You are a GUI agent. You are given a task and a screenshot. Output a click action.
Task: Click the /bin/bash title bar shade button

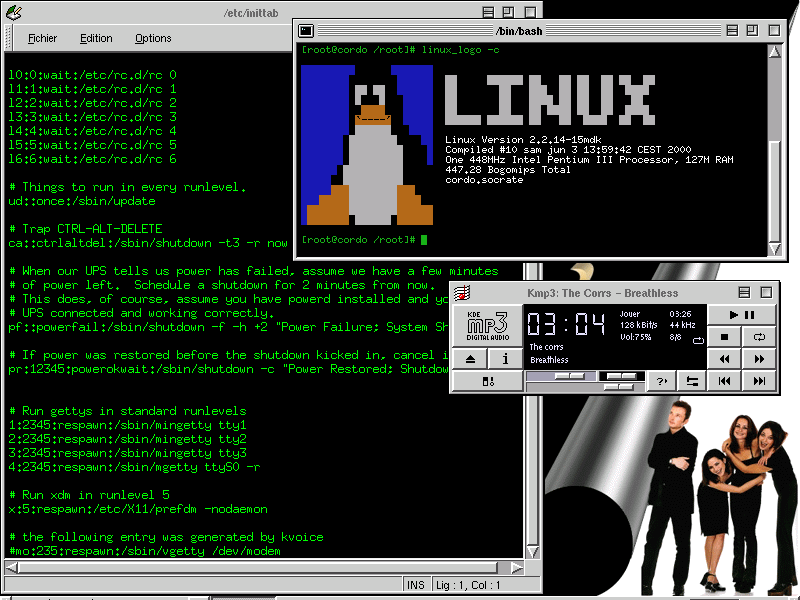pyautogui.click(x=732, y=31)
